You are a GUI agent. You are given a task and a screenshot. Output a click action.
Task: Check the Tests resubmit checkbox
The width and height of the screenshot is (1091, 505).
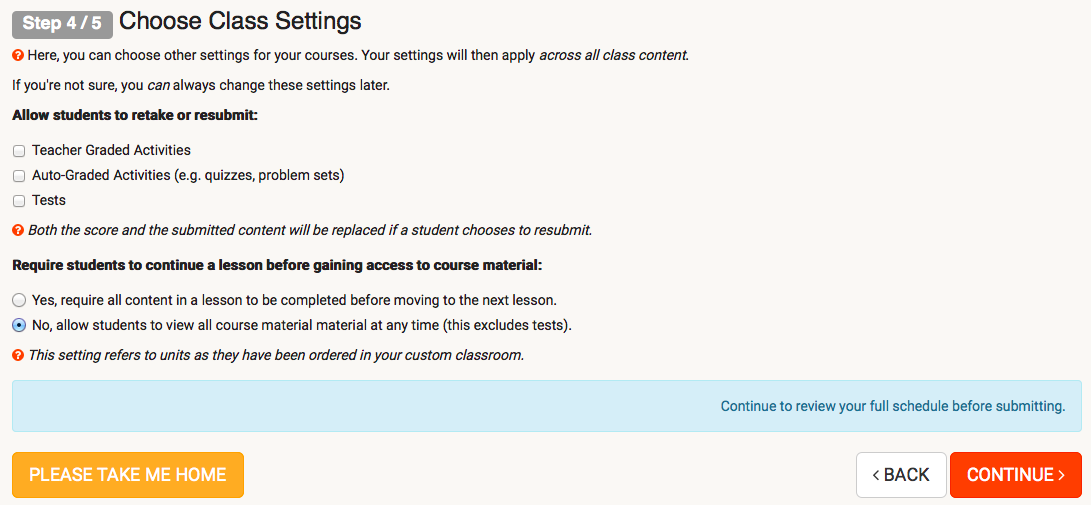pyautogui.click(x=19, y=201)
